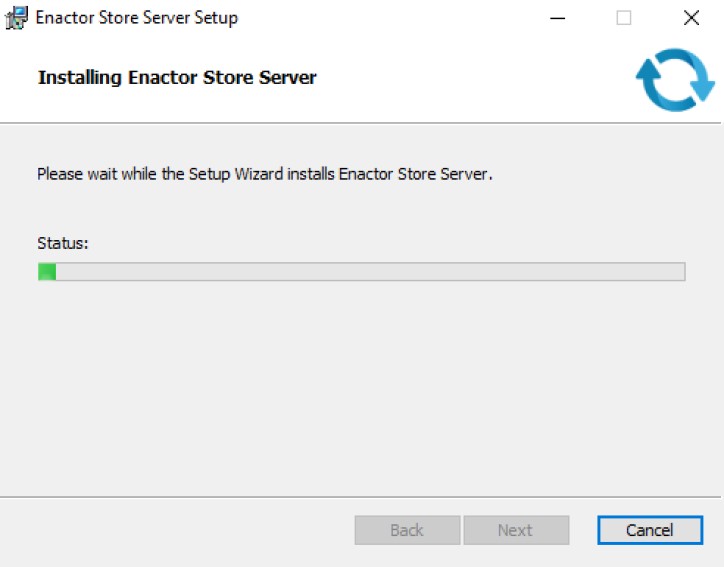Screen dimensions: 724x567
Task: Click the installer icon in the title bar
Action: click(17, 18)
